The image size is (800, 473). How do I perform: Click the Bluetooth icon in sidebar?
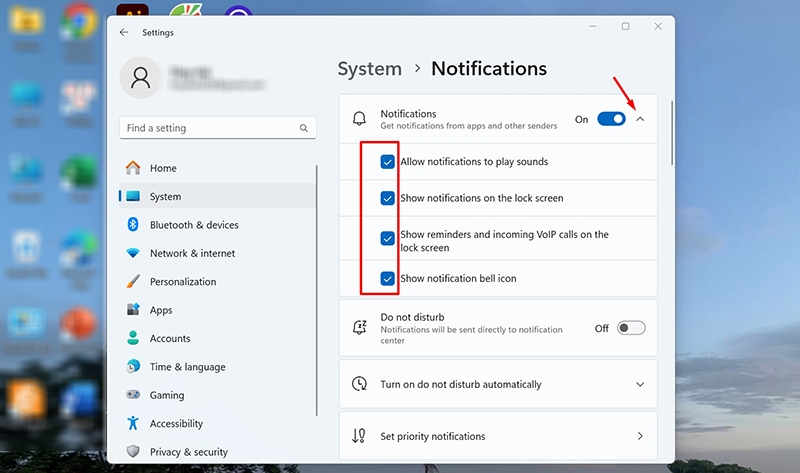pyautogui.click(x=133, y=225)
